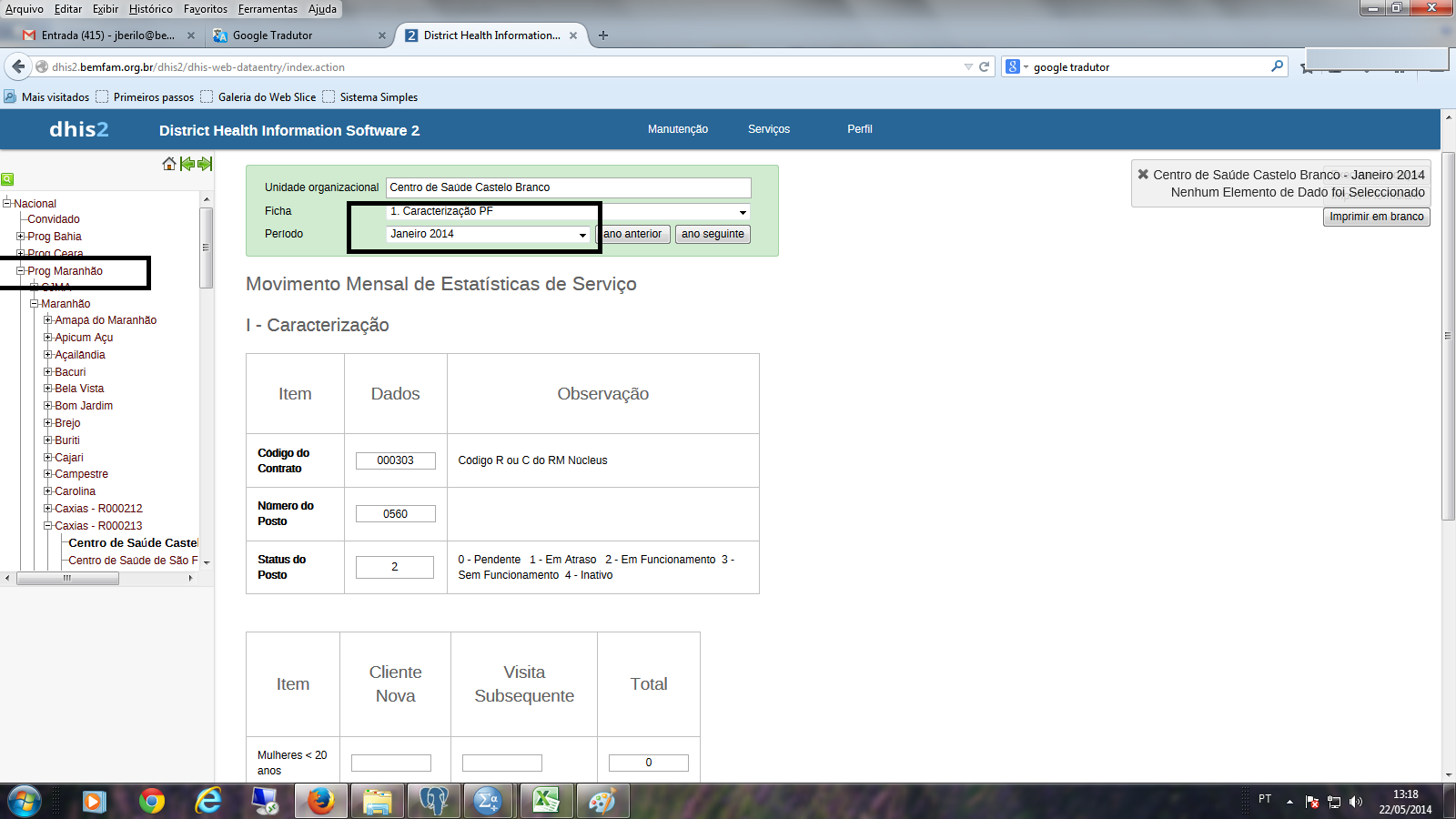
Task: Switch to Firefox in the taskbar
Action: point(320,801)
